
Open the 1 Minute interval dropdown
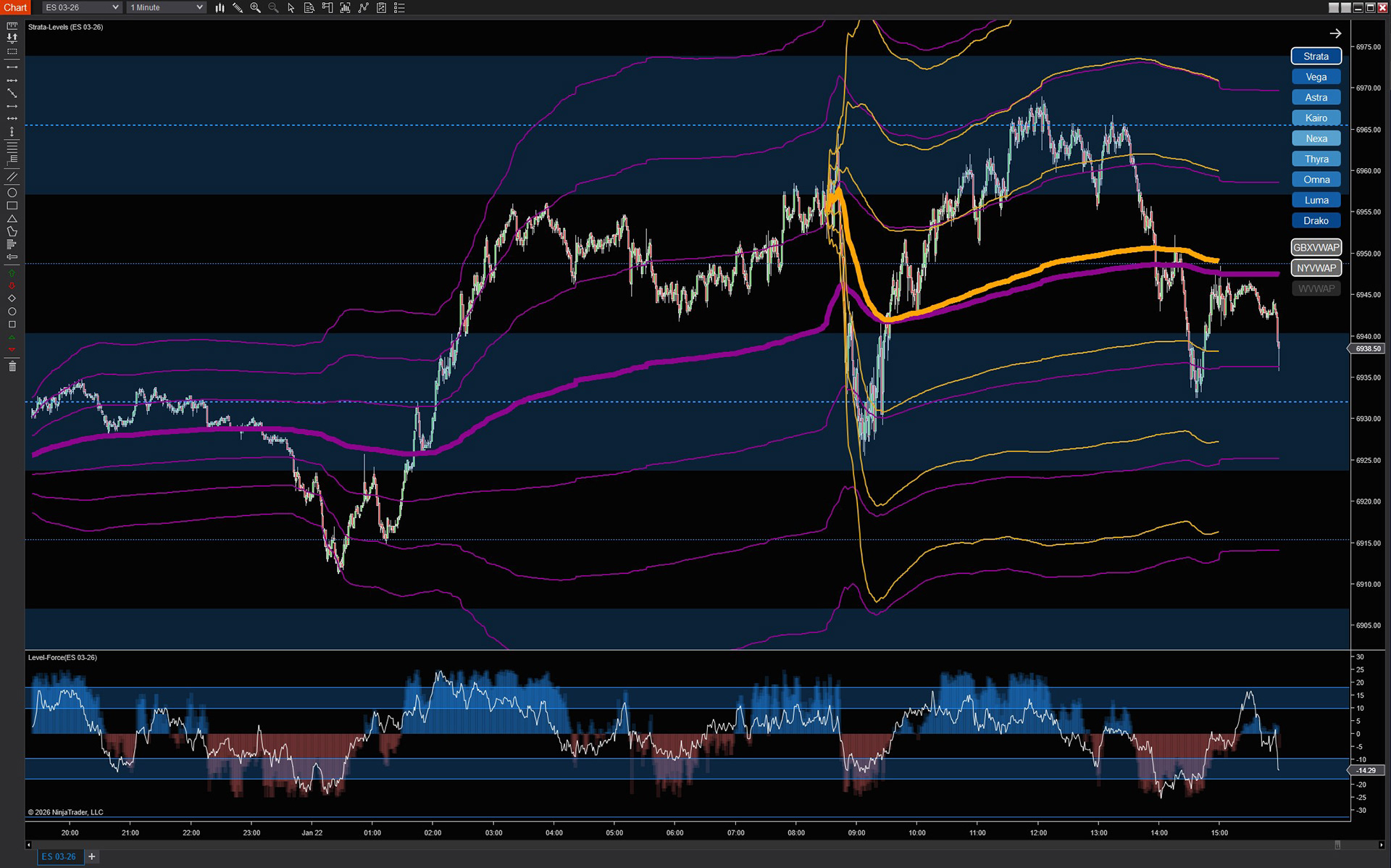(x=166, y=7)
